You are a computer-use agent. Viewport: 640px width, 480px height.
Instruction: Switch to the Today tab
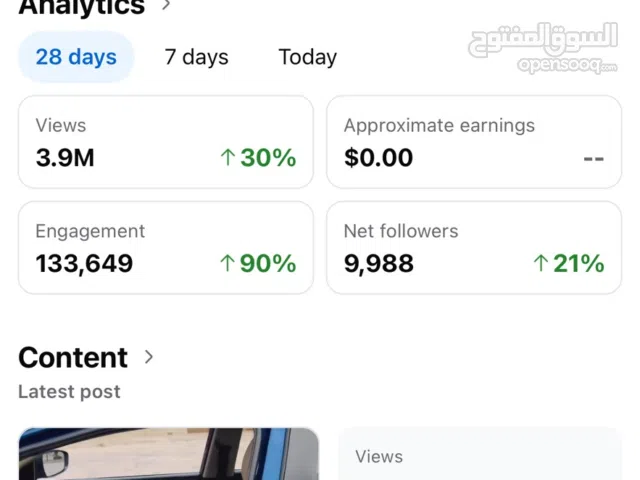[307, 57]
